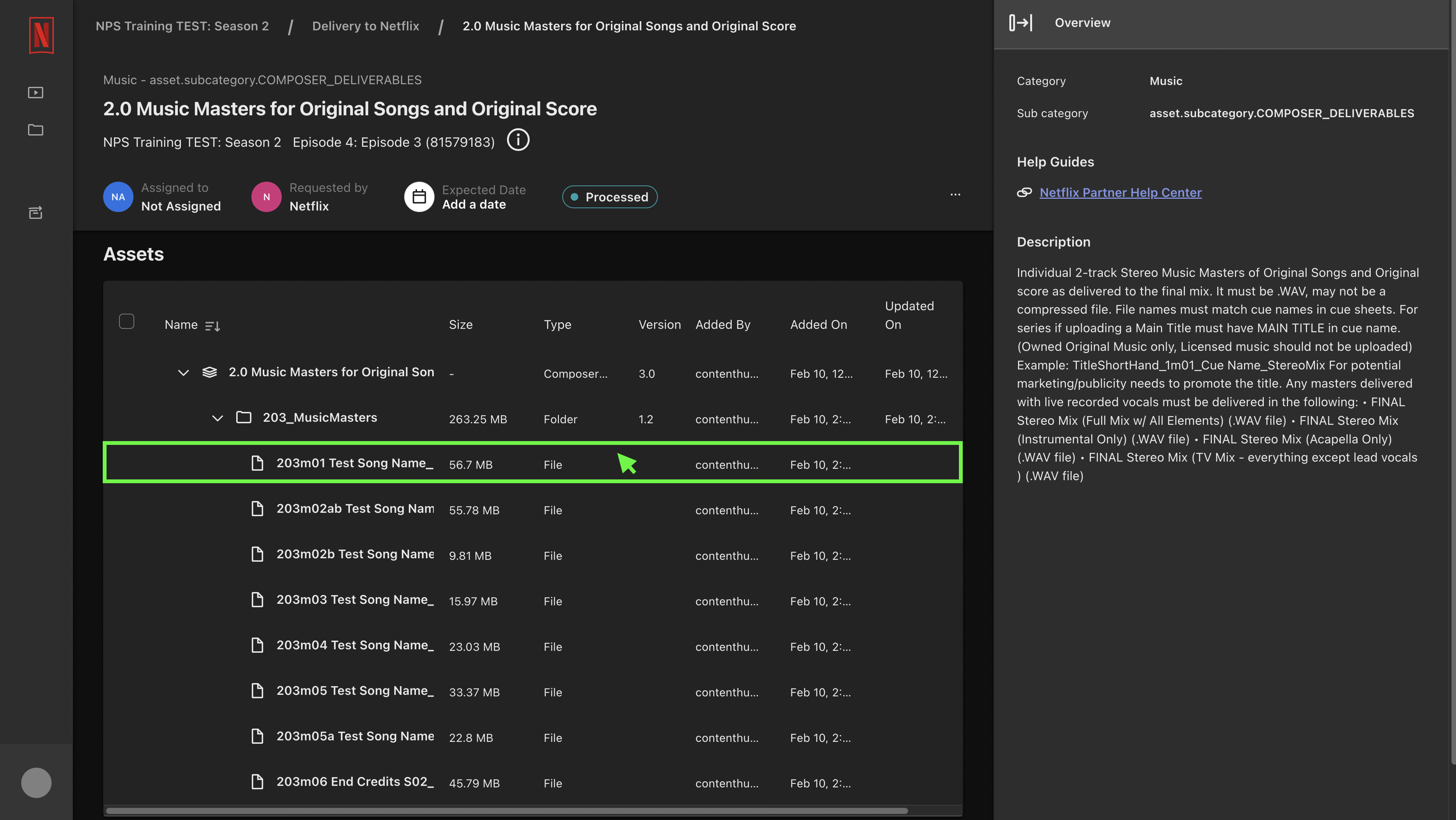
Task: Click the episode info icon
Action: point(518,140)
